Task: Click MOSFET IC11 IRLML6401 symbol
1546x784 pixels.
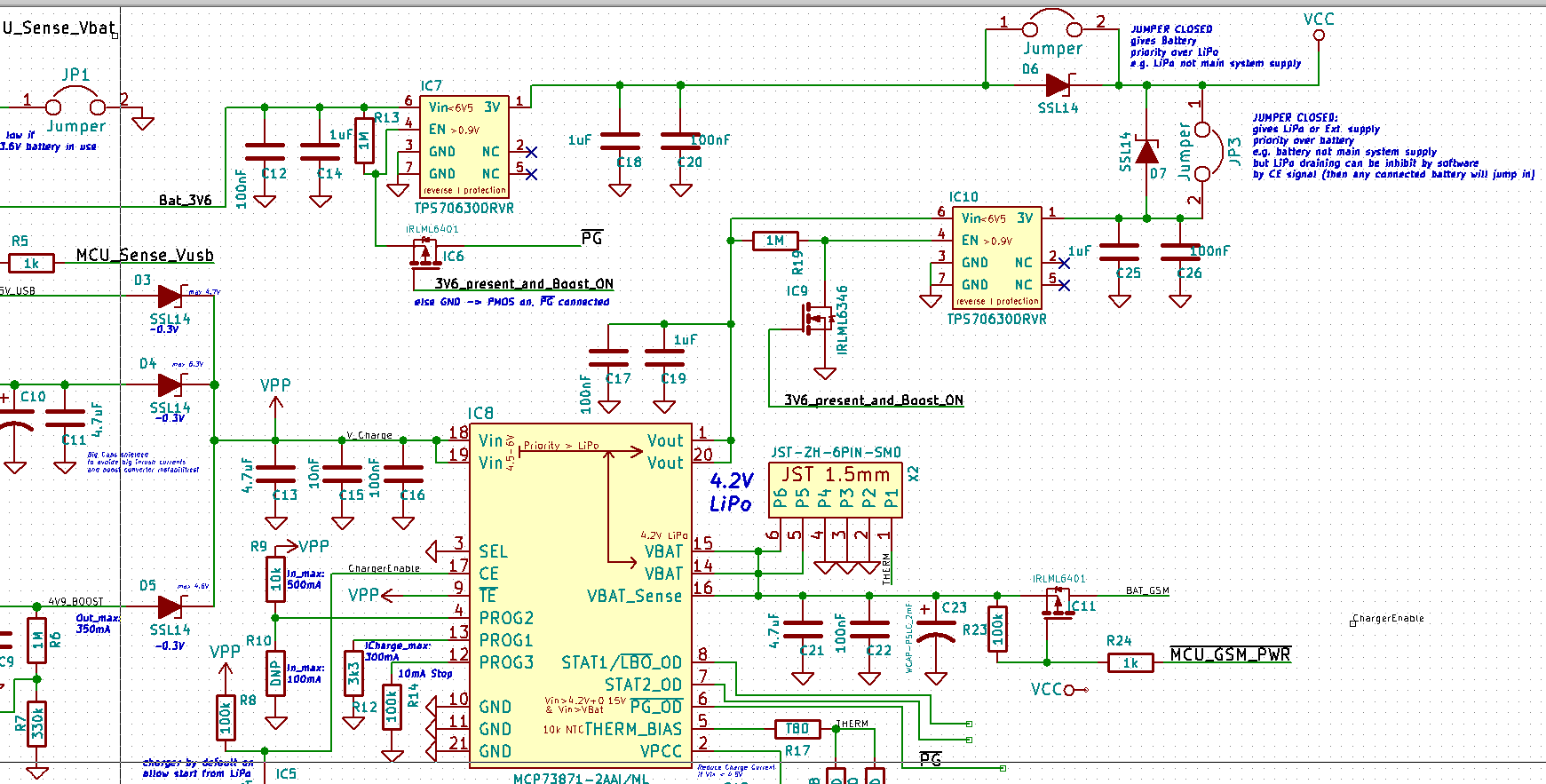Action: click(1057, 602)
